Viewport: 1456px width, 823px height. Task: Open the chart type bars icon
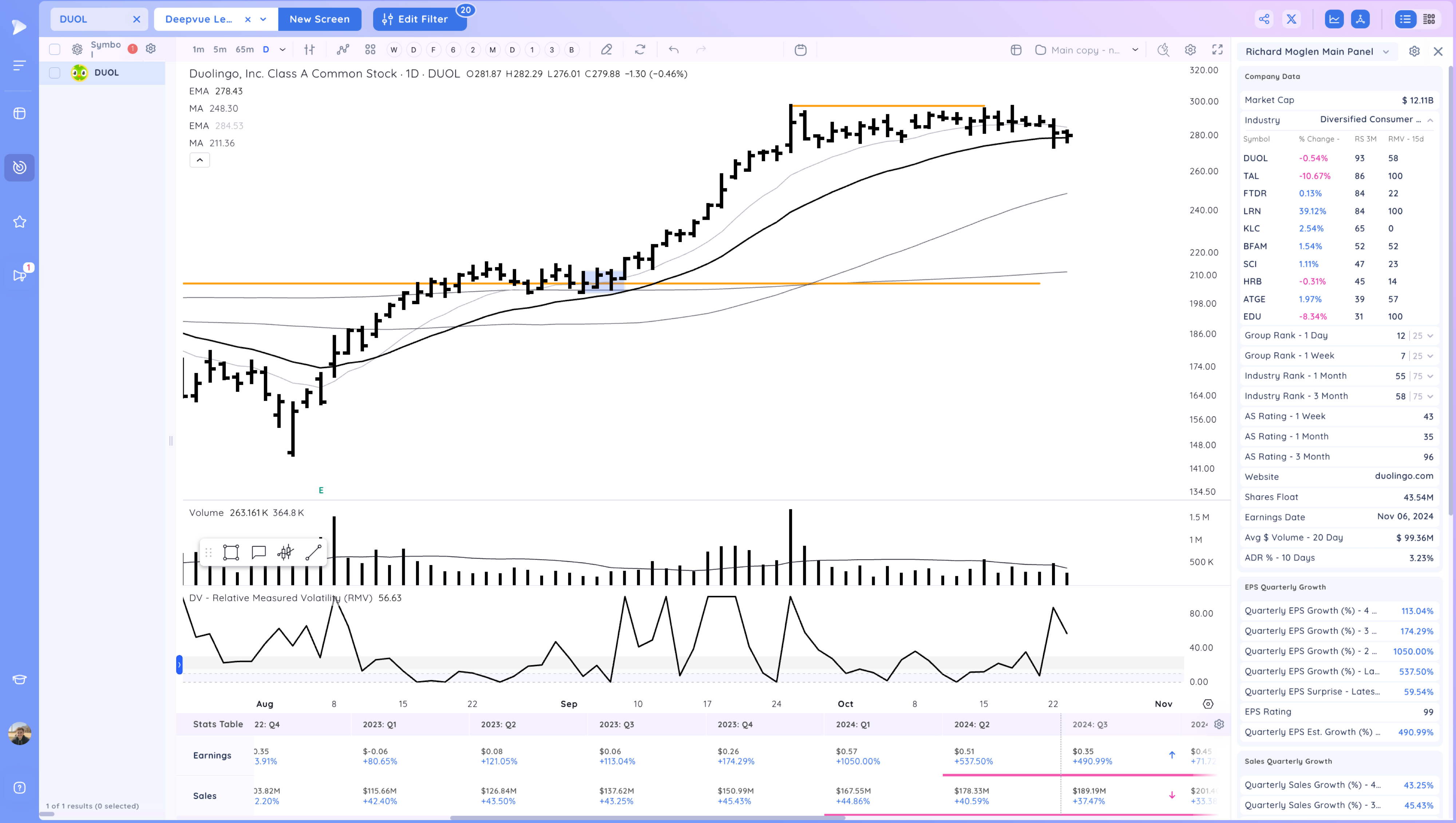coord(309,50)
